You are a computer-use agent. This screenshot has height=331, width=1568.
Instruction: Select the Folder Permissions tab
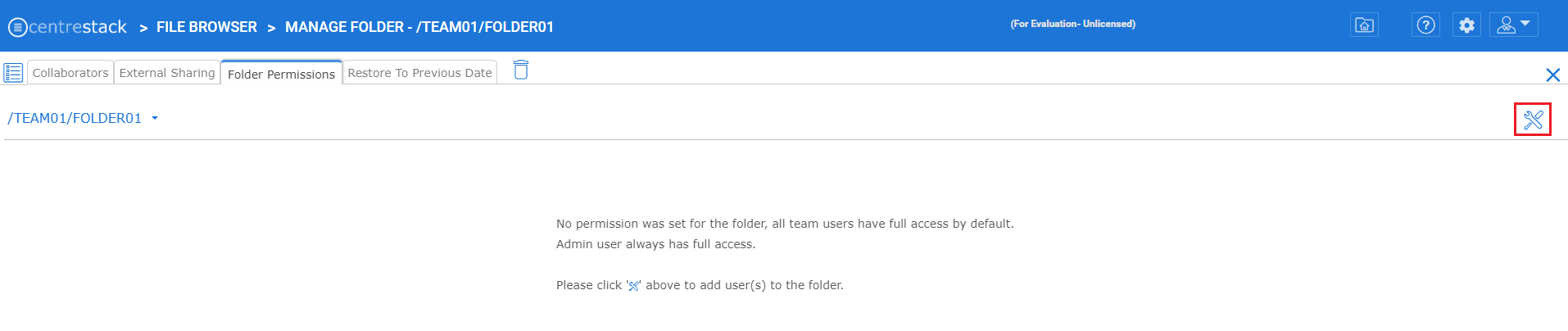coord(281,73)
